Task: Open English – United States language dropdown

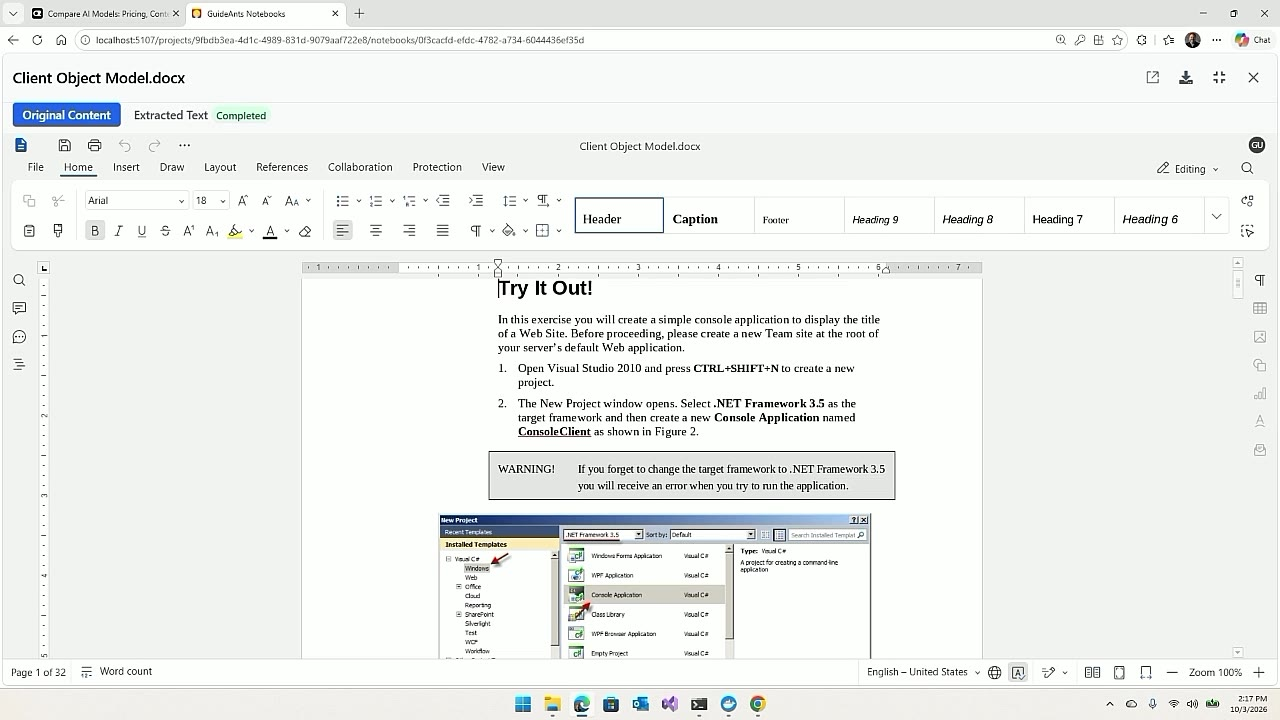Action: tap(923, 672)
